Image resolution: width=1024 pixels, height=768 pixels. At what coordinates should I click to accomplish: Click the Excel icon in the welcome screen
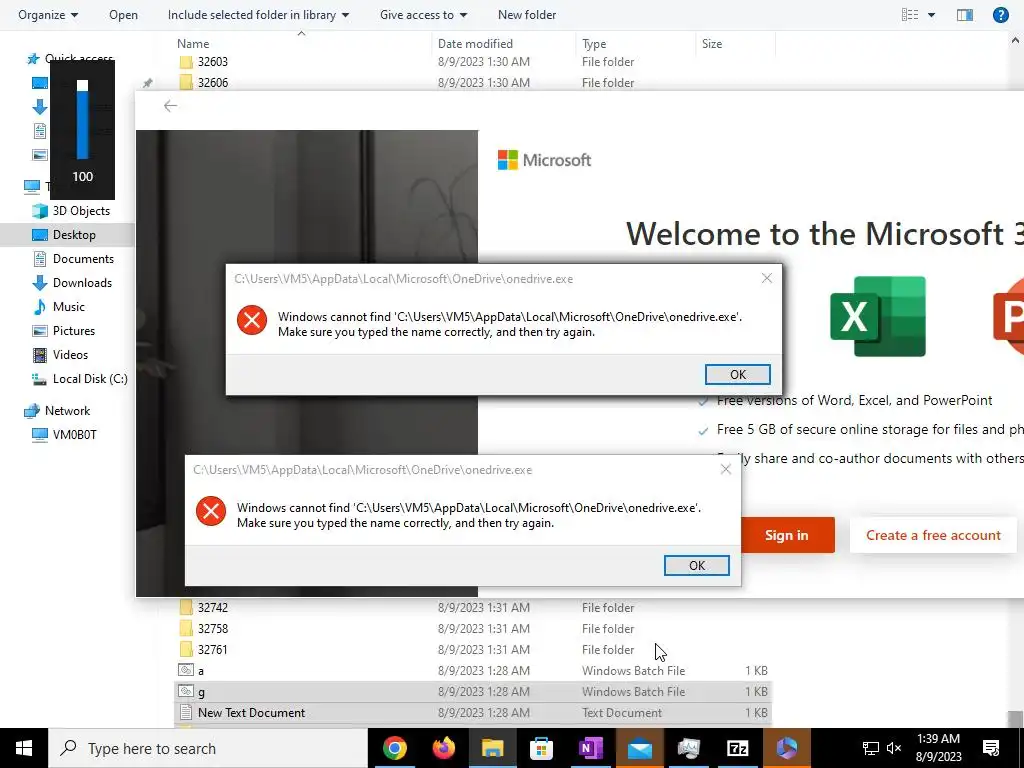coord(878,316)
